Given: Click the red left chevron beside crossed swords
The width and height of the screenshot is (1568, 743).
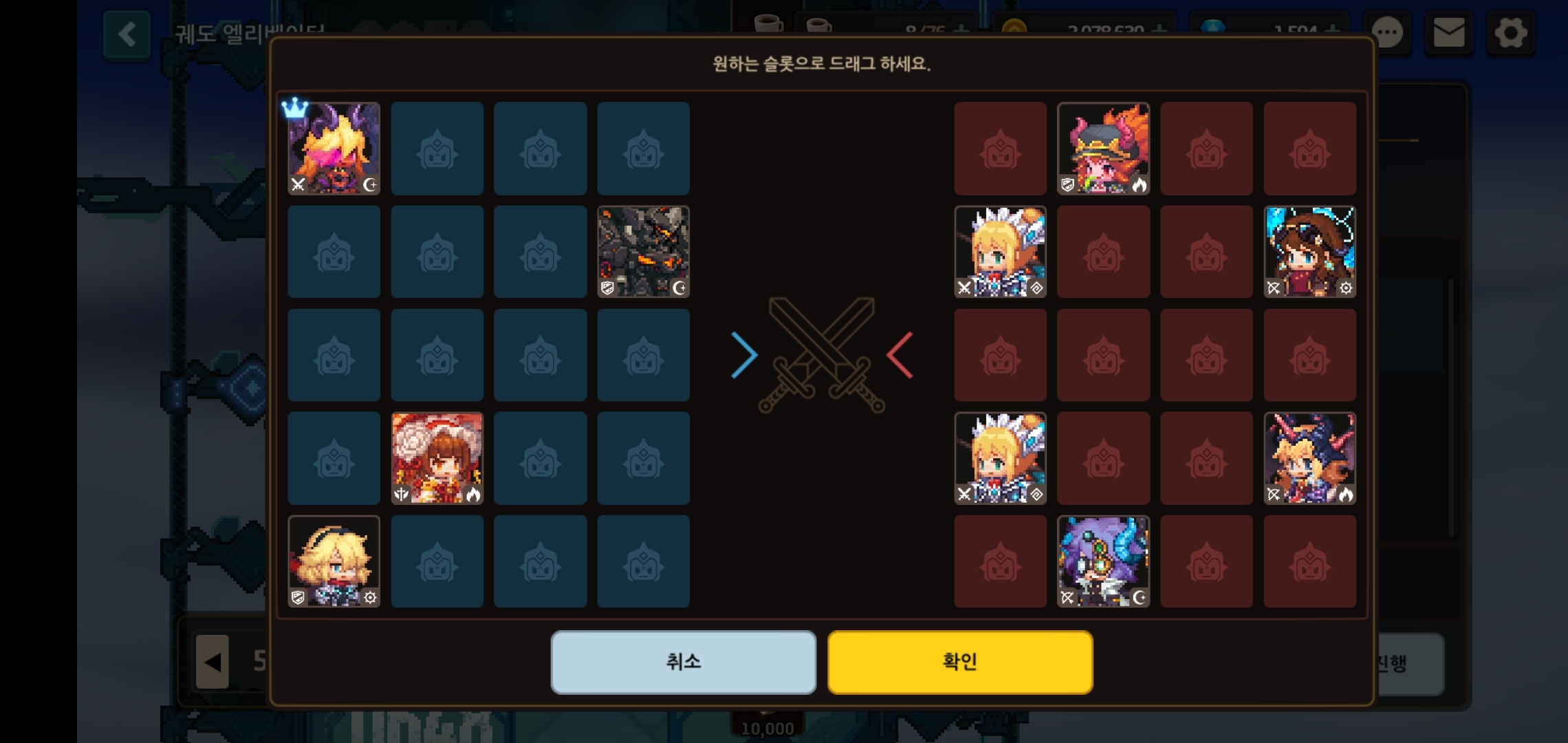Looking at the screenshot, I should point(900,355).
